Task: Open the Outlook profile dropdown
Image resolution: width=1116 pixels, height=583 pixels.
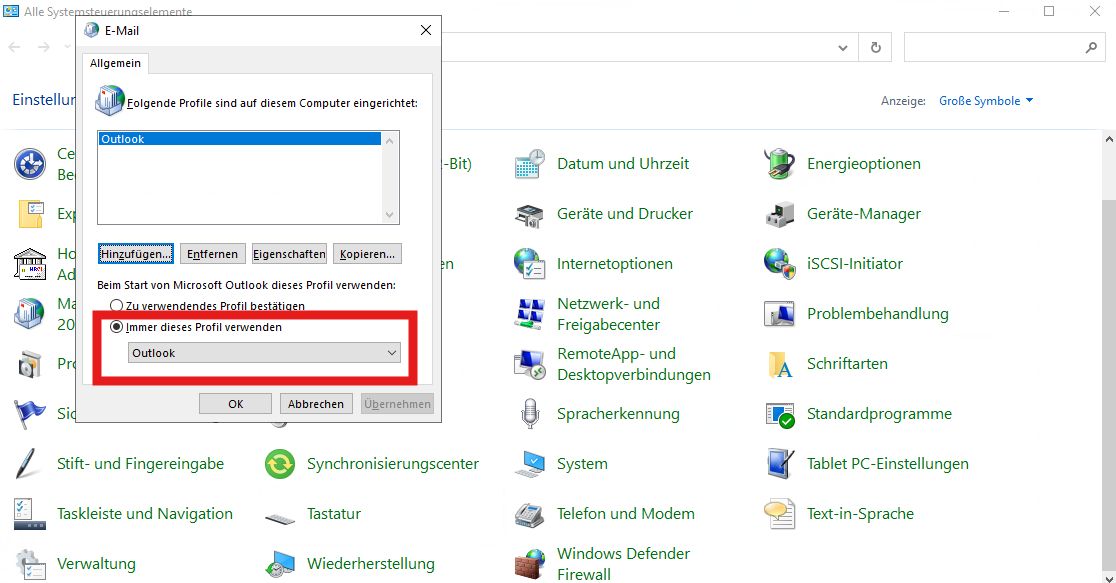Action: coord(264,353)
